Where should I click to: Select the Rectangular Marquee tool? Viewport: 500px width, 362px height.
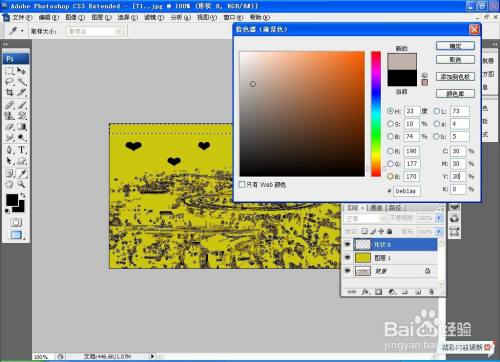(x=9, y=71)
